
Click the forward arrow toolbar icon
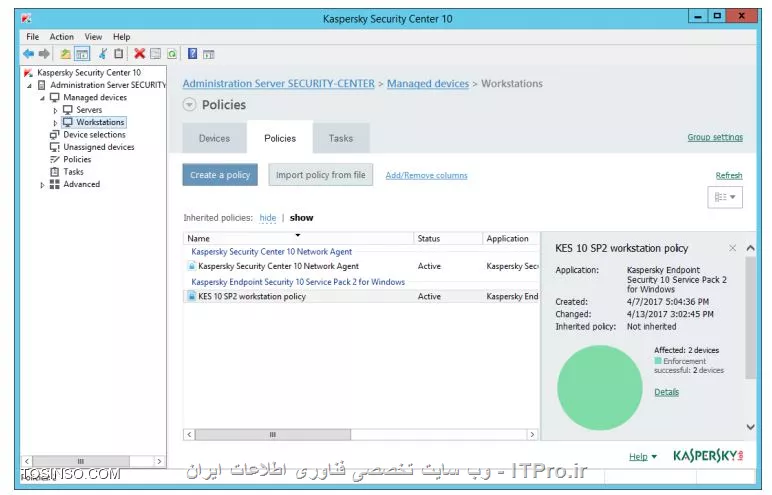click(x=44, y=54)
